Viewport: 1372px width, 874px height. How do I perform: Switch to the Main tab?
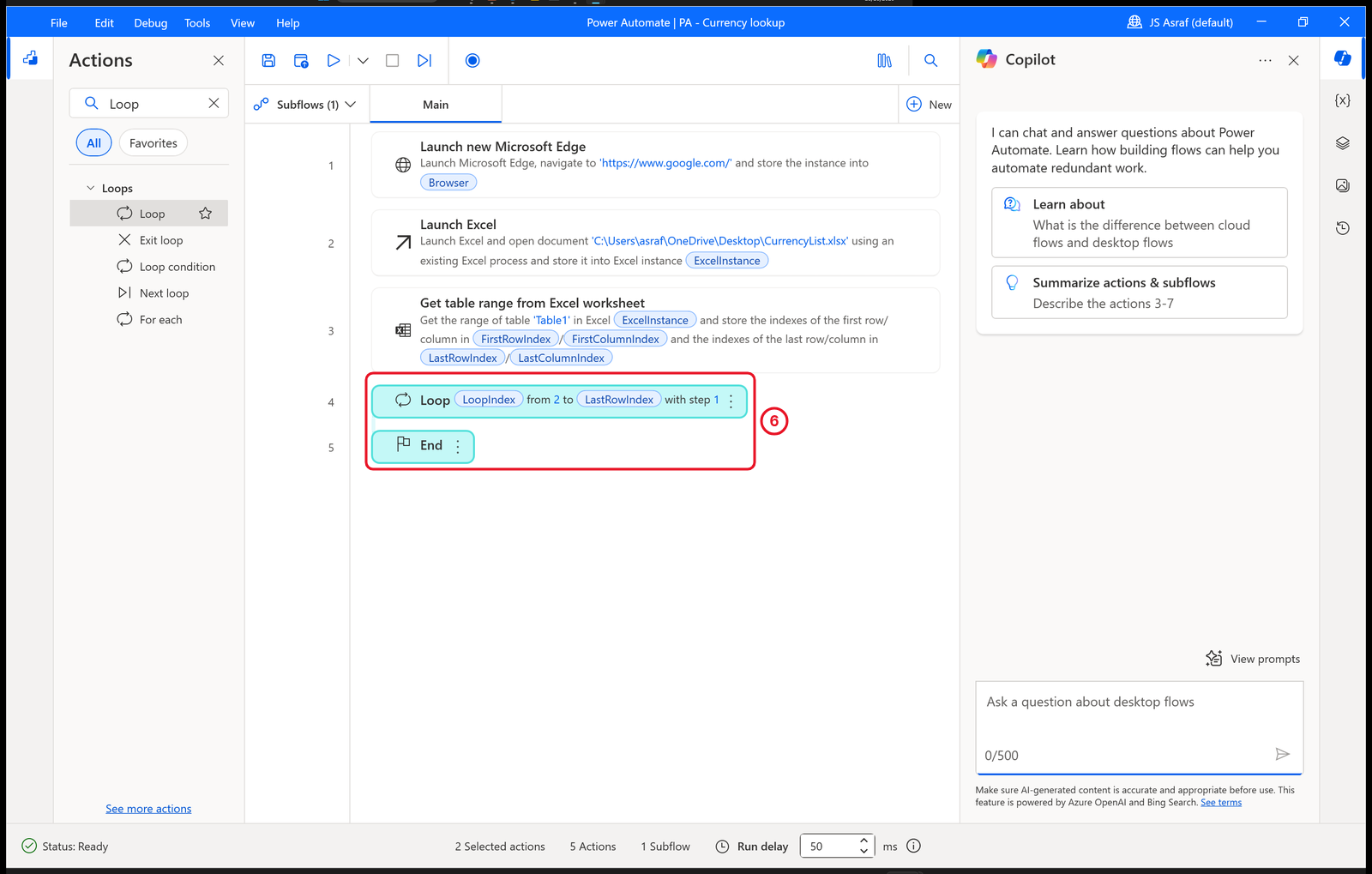click(x=436, y=105)
